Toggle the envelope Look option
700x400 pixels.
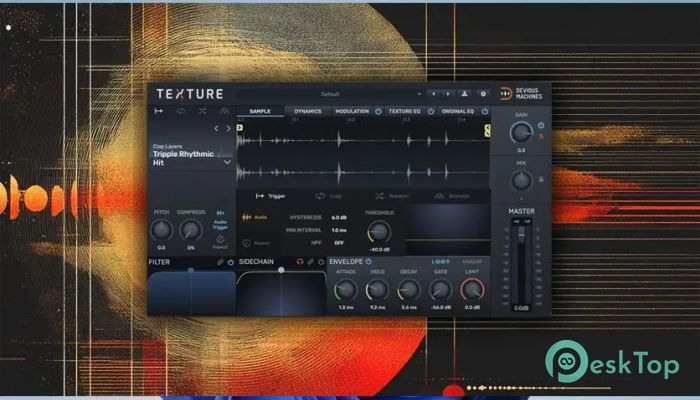pyautogui.click(x=441, y=262)
